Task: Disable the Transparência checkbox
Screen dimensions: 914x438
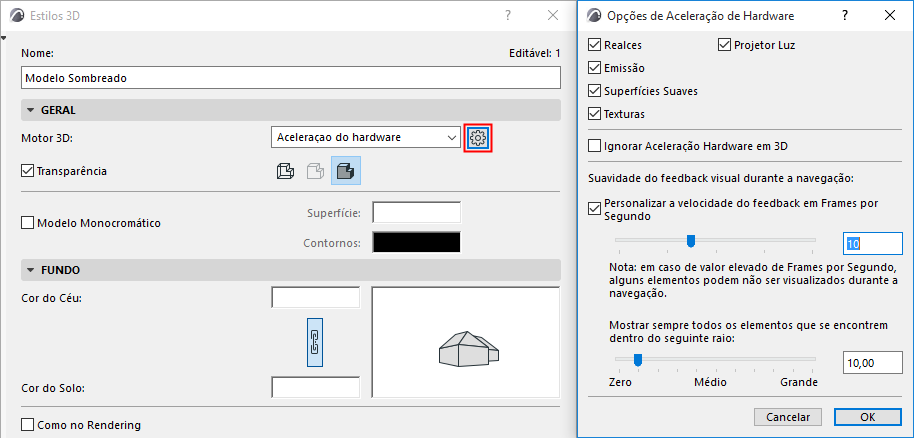Action: point(27,171)
